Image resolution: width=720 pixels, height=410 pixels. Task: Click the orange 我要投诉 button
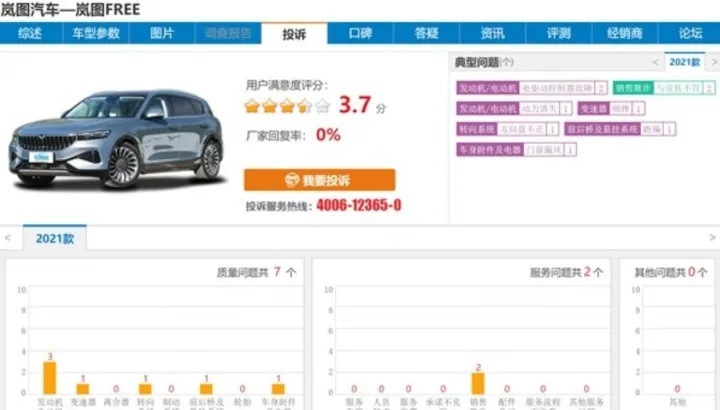tap(320, 180)
